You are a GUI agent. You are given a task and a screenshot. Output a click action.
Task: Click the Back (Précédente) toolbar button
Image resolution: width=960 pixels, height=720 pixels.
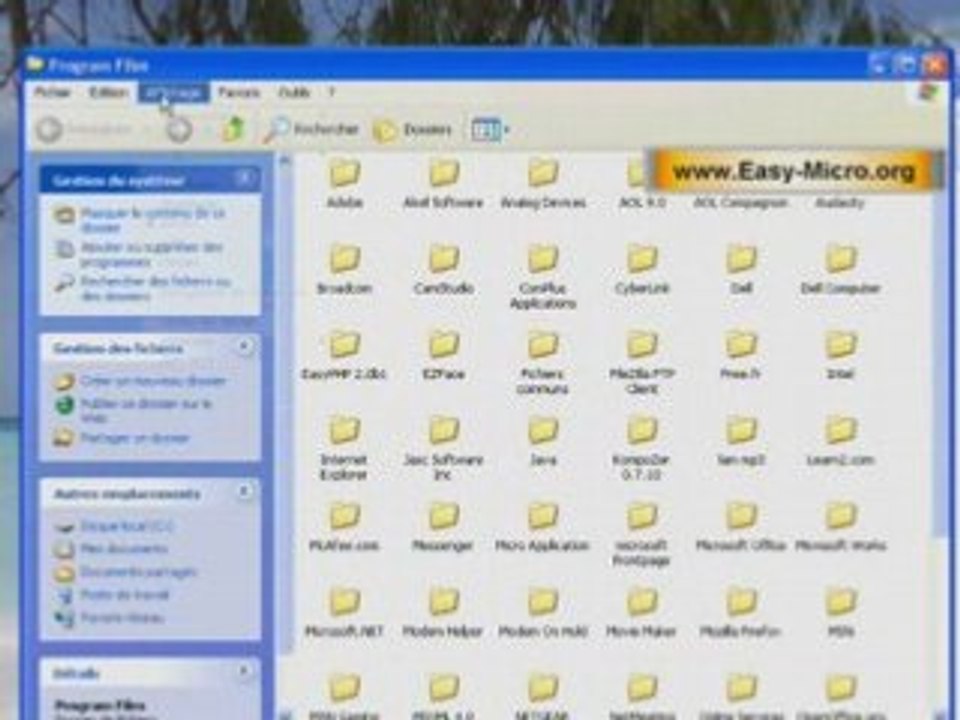[x=84, y=129]
